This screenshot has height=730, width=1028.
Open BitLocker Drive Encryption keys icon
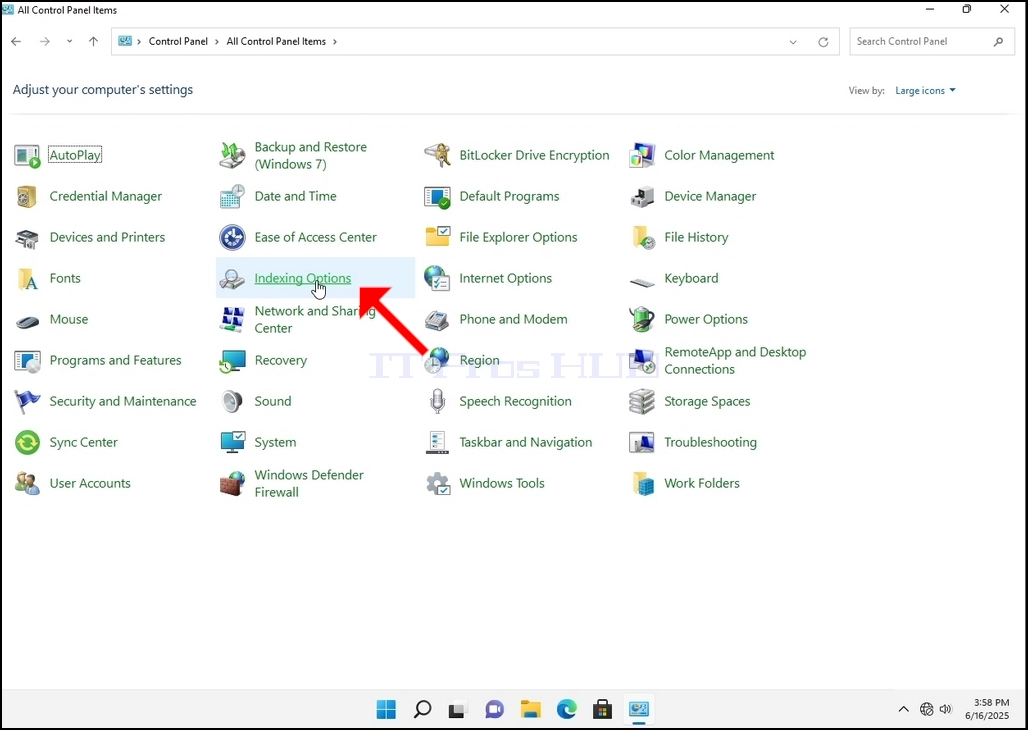[x=437, y=155]
